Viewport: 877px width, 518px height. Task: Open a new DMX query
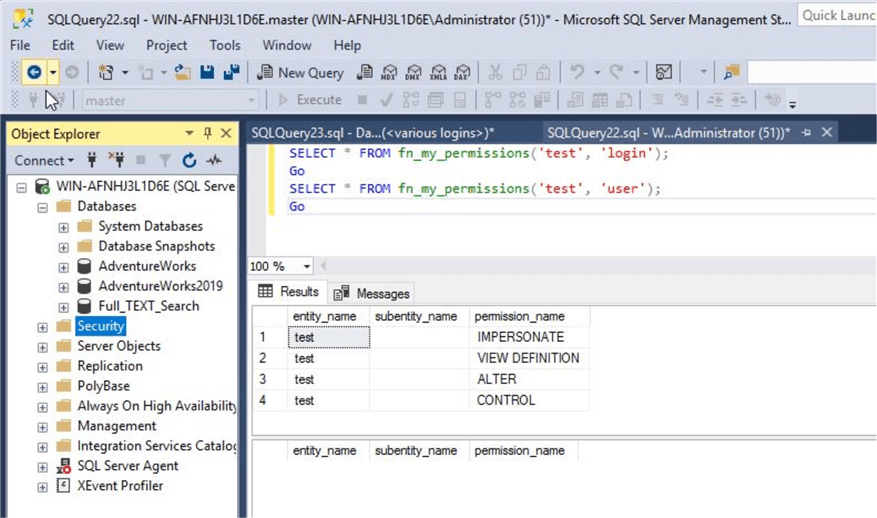(414, 72)
